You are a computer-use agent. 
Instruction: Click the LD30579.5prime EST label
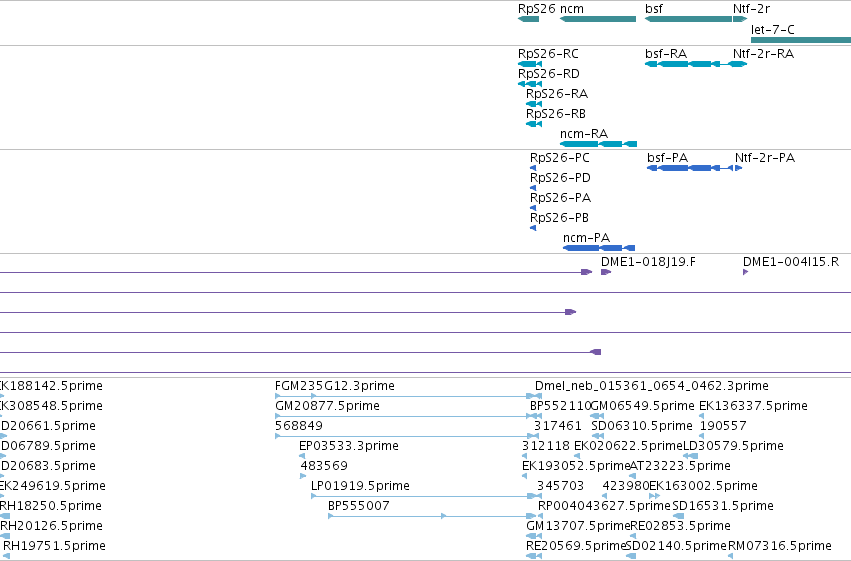tap(733, 446)
